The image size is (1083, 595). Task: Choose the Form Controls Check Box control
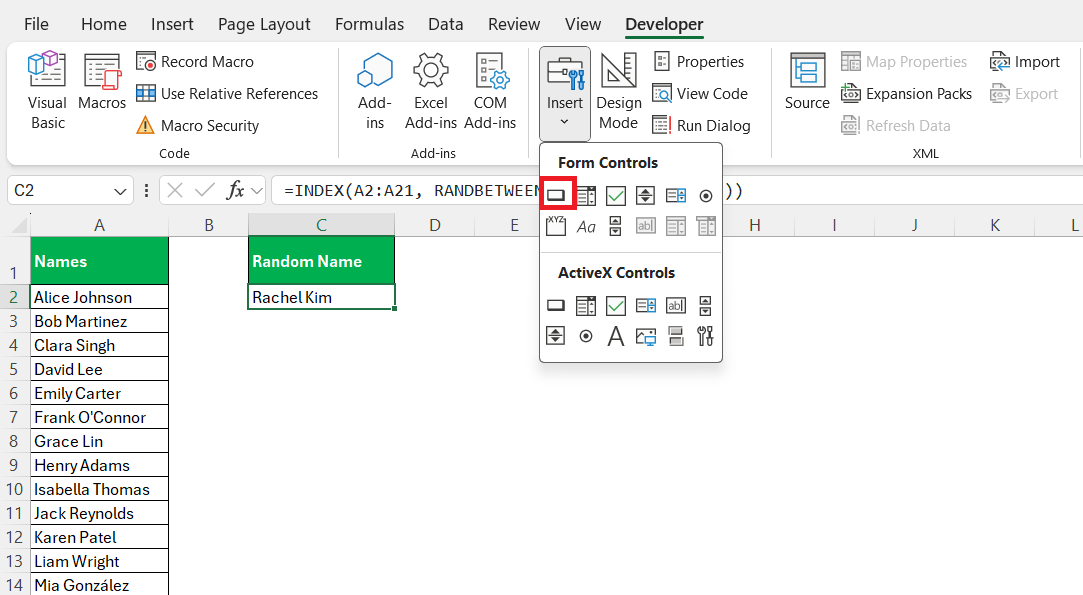pyautogui.click(x=615, y=196)
